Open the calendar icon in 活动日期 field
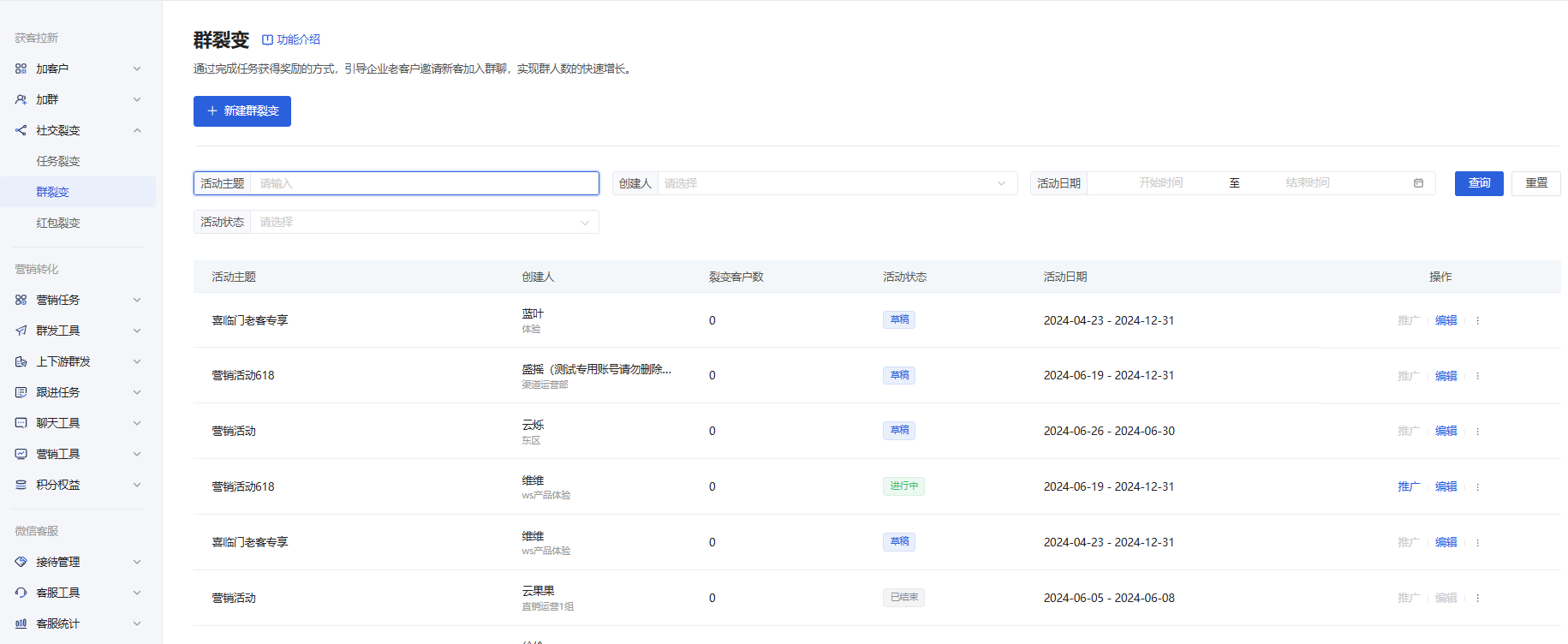Image resolution: width=1568 pixels, height=644 pixels. point(1418,183)
